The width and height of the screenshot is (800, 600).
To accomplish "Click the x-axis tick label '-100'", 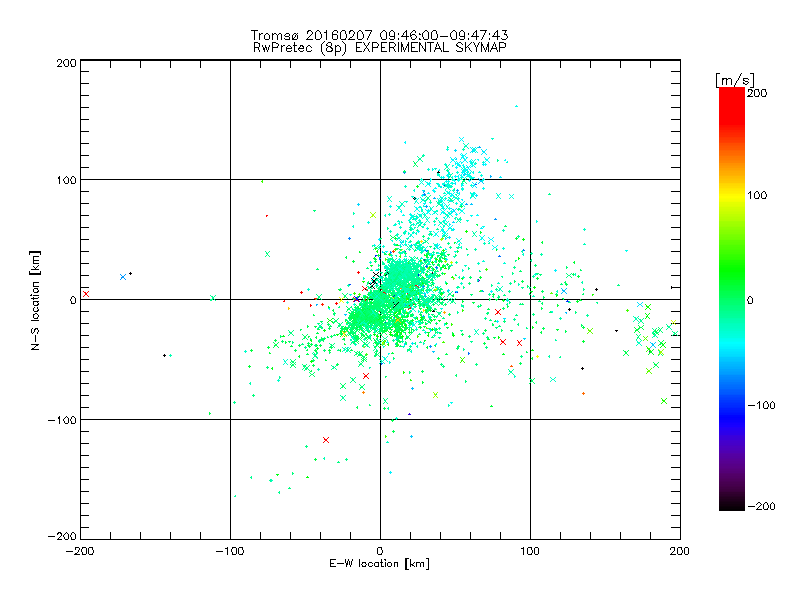I will [230, 551].
